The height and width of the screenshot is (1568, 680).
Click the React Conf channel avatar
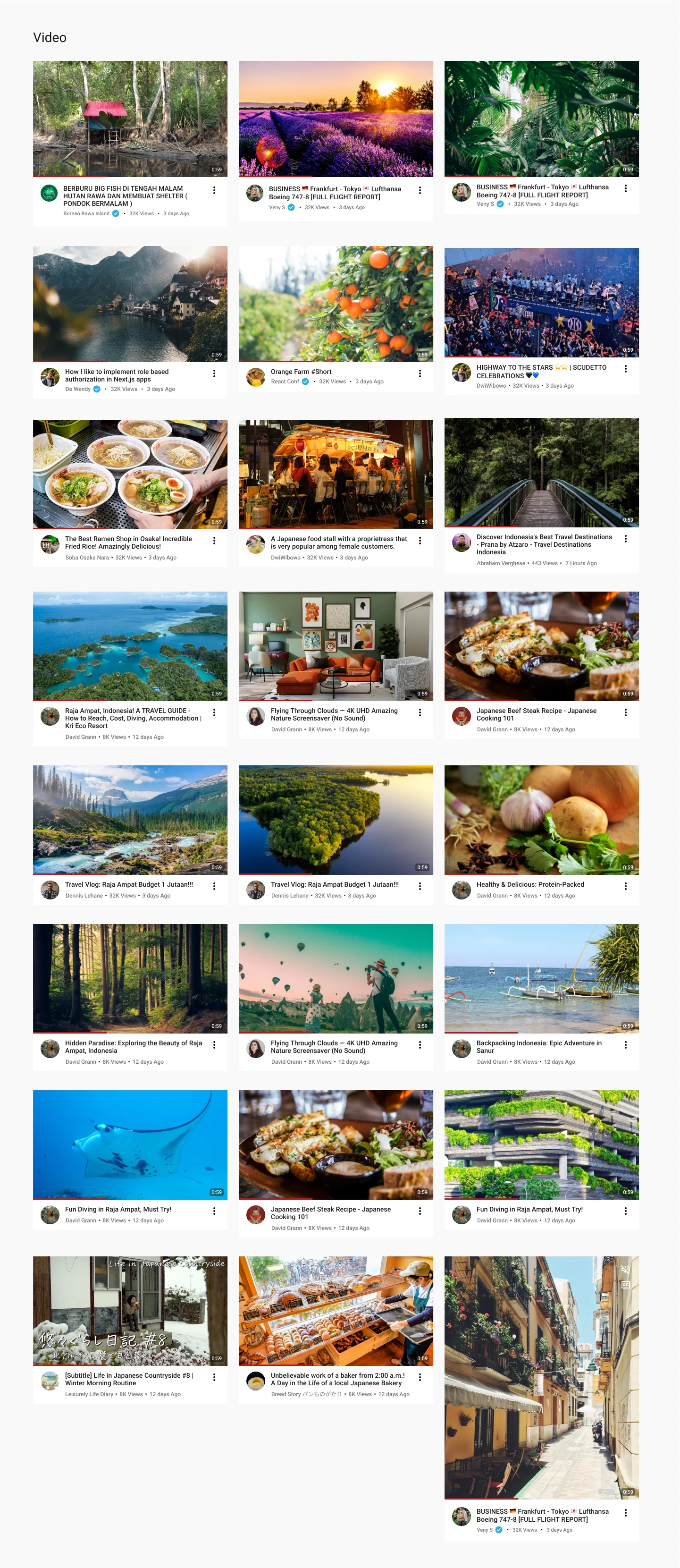point(255,377)
